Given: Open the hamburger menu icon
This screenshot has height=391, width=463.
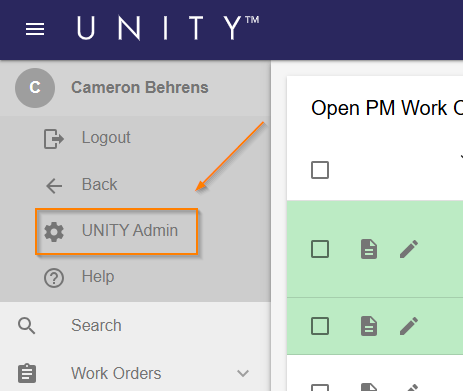Looking at the screenshot, I should tap(35, 29).
